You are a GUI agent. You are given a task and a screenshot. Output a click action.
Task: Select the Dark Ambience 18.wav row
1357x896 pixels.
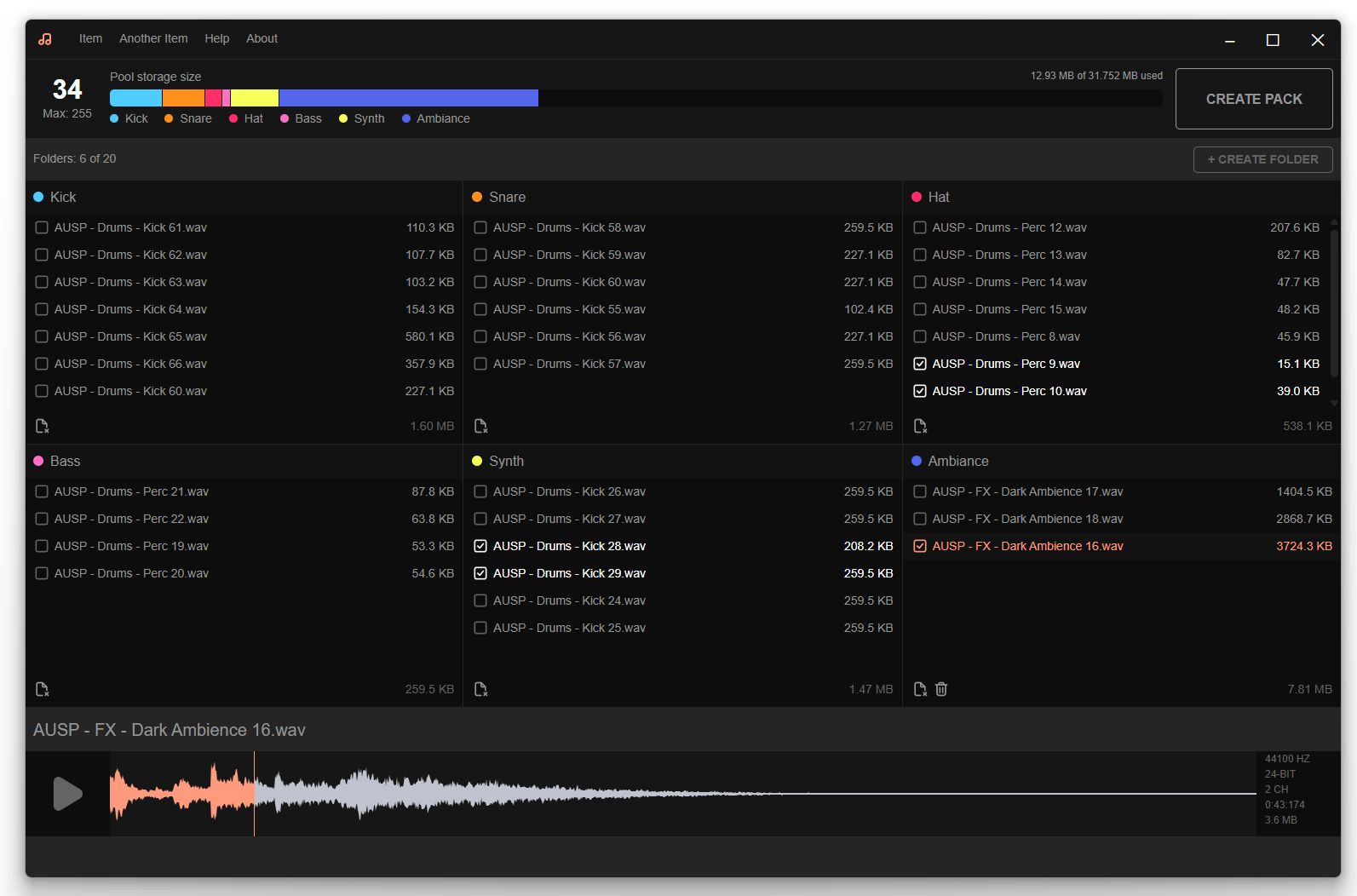pos(1122,519)
